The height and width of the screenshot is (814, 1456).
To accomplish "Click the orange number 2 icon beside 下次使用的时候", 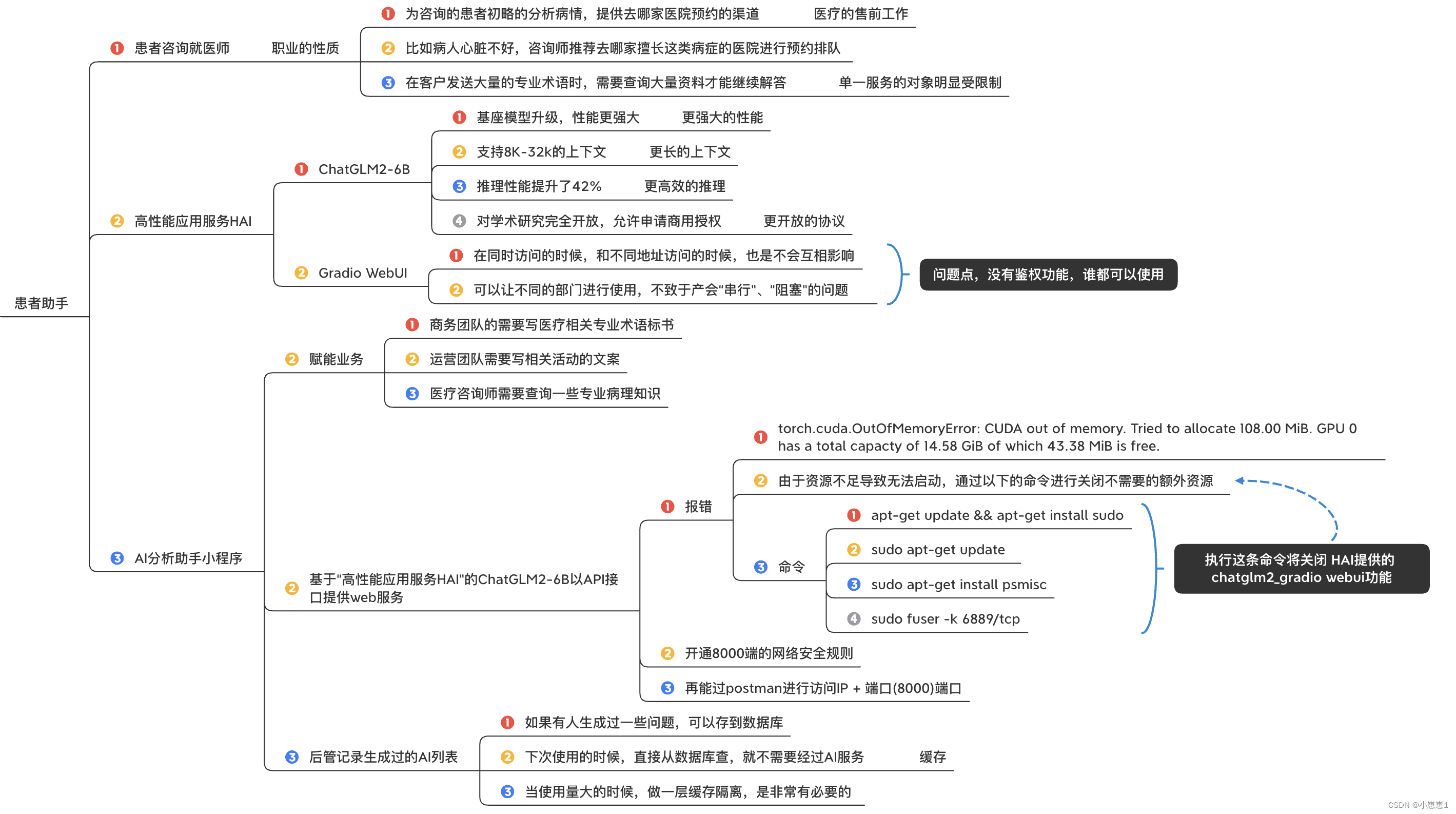I will [x=507, y=758].
